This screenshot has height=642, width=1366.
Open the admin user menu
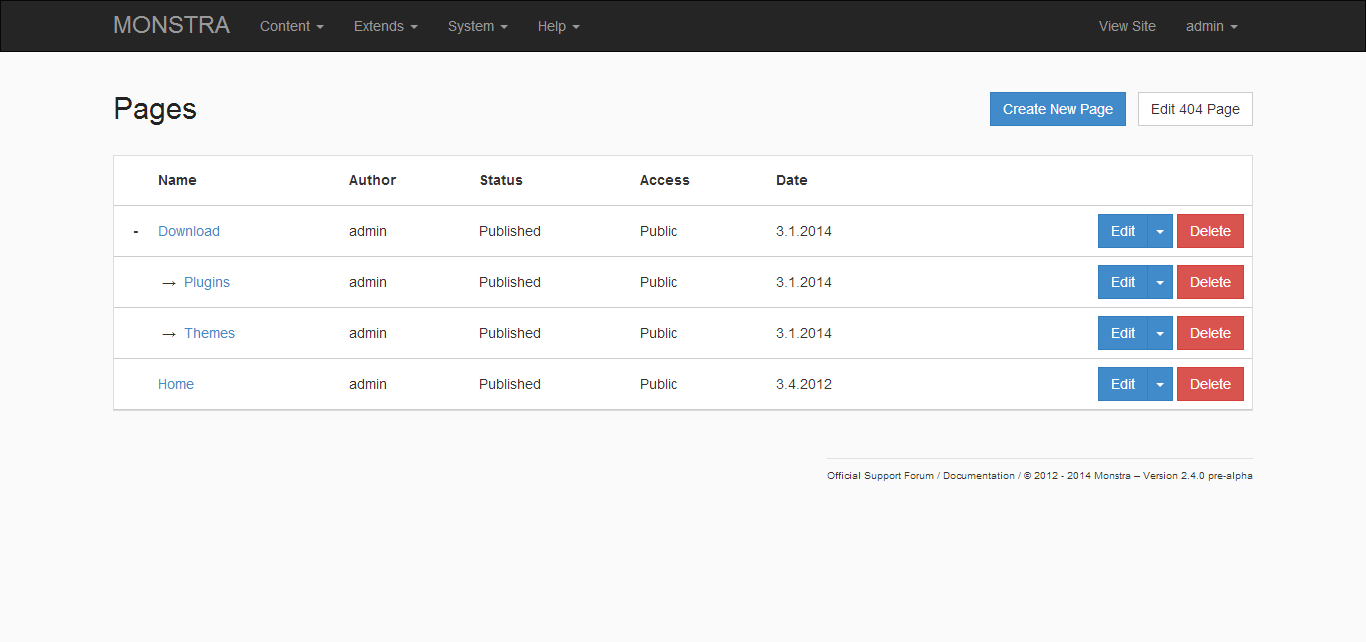tap(1211, 26)
